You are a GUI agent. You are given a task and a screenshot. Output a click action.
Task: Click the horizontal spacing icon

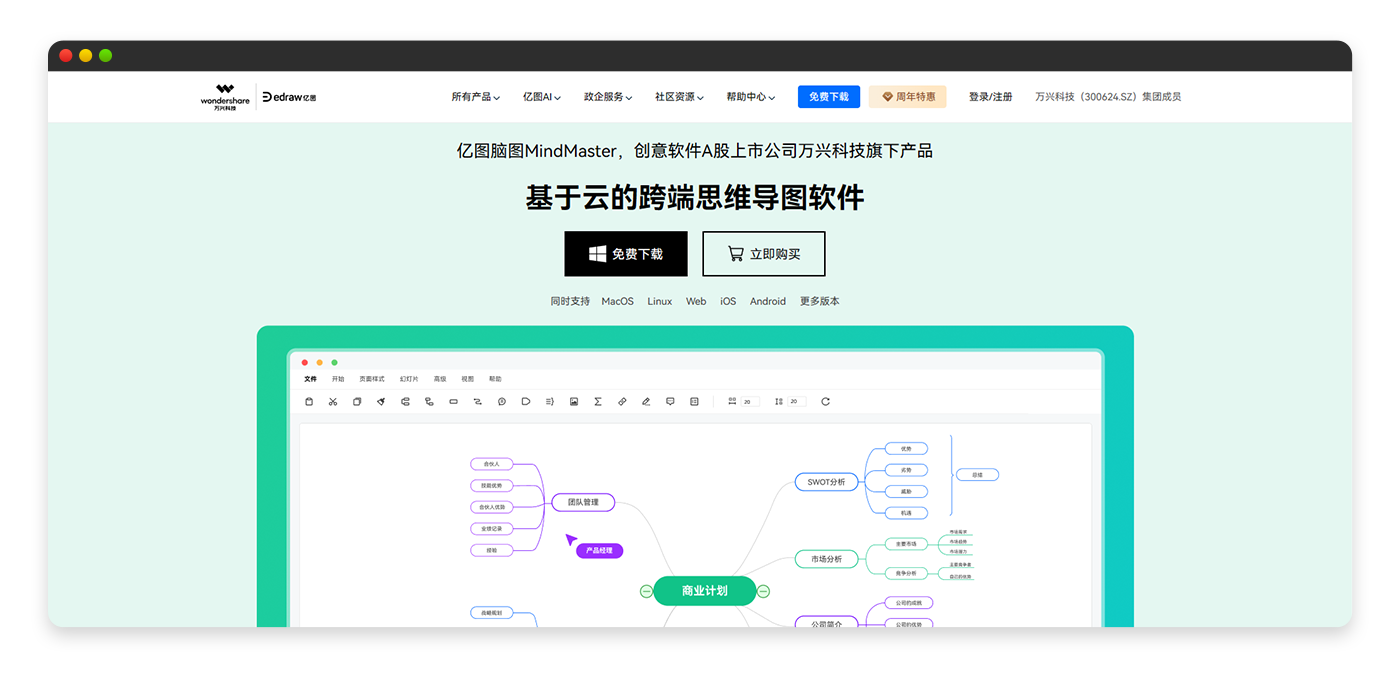click(732, 401)
